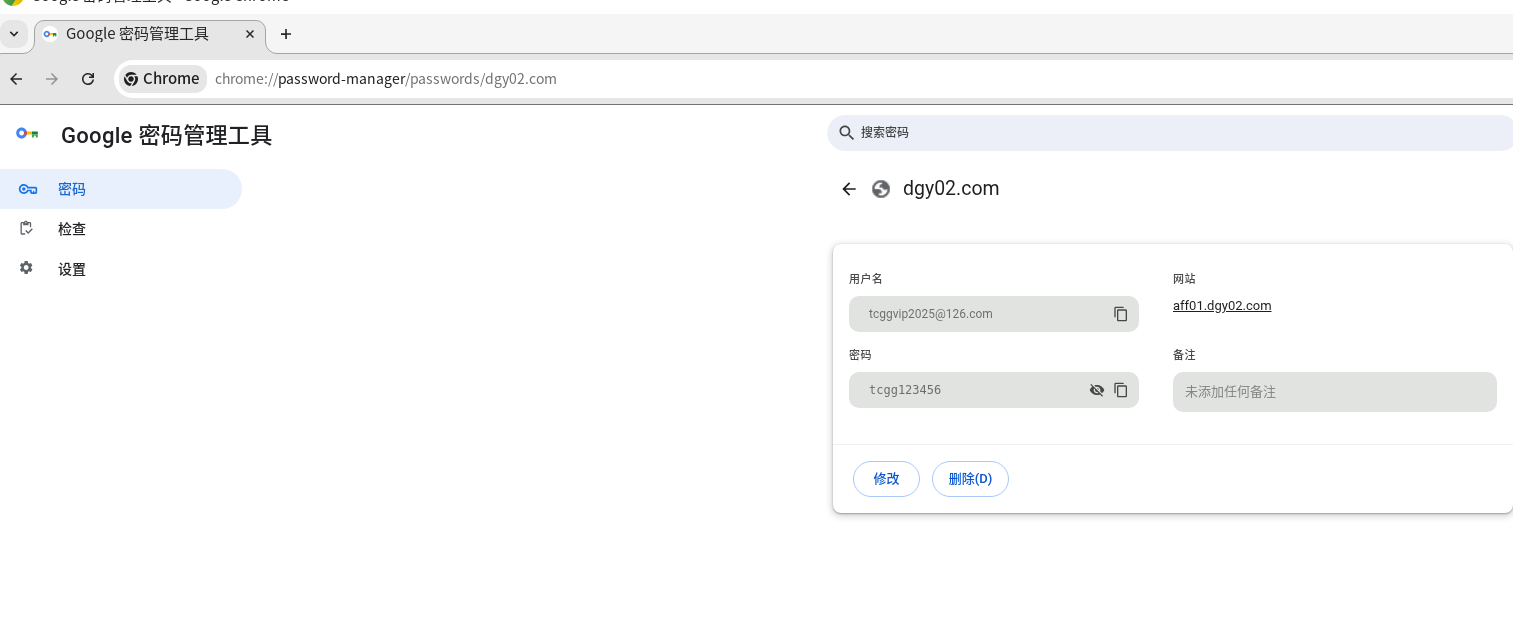This screenshot has width=1513, height=619.
Task: Click the 备注 notes field
Action: pyautogui.click(x=1334, y=392)
